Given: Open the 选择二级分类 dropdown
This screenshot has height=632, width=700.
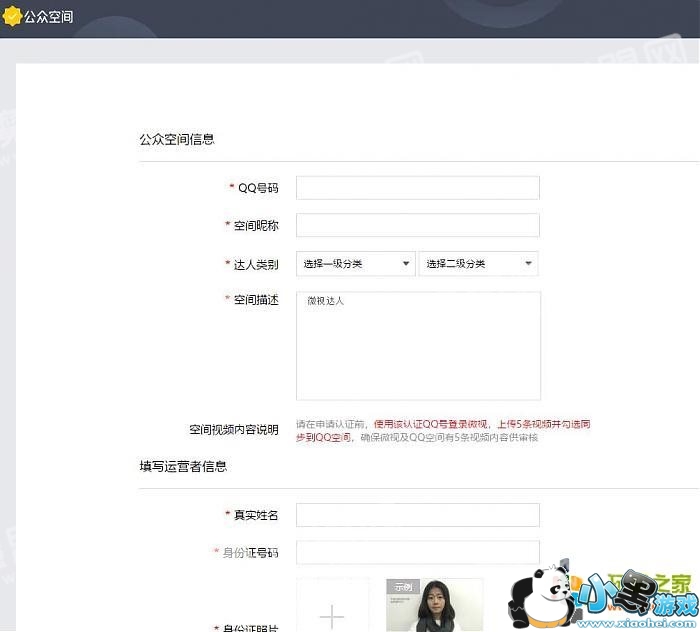Looking at the screenshot, I should click(x=478, y=263).
